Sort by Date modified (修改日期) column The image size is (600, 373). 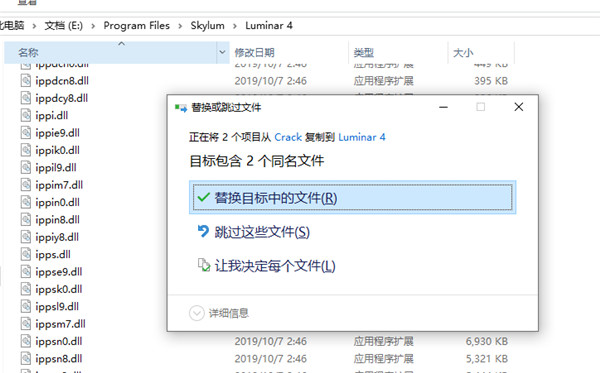coord(254,52)
